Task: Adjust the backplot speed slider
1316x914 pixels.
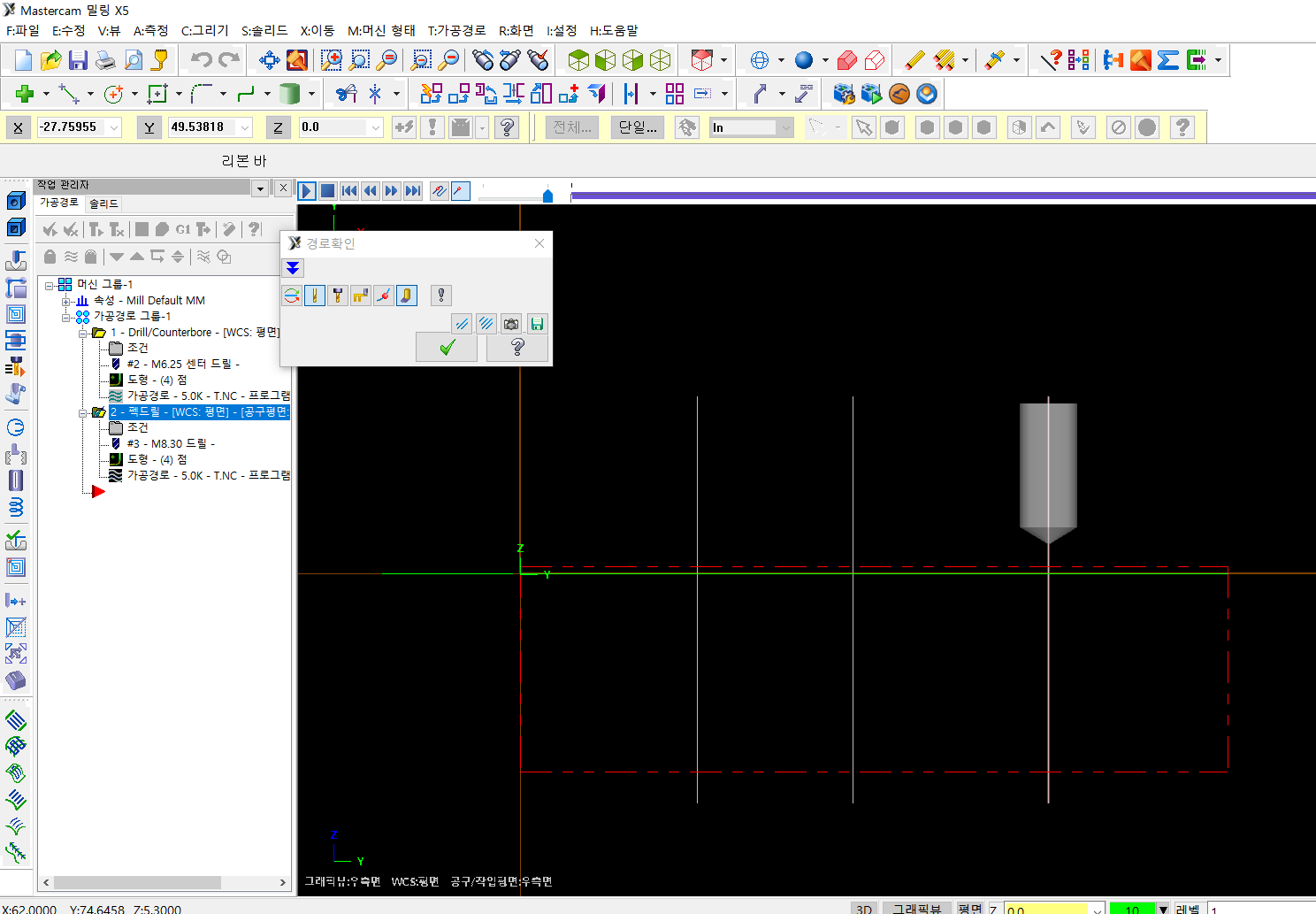Action: coord(547,195)
